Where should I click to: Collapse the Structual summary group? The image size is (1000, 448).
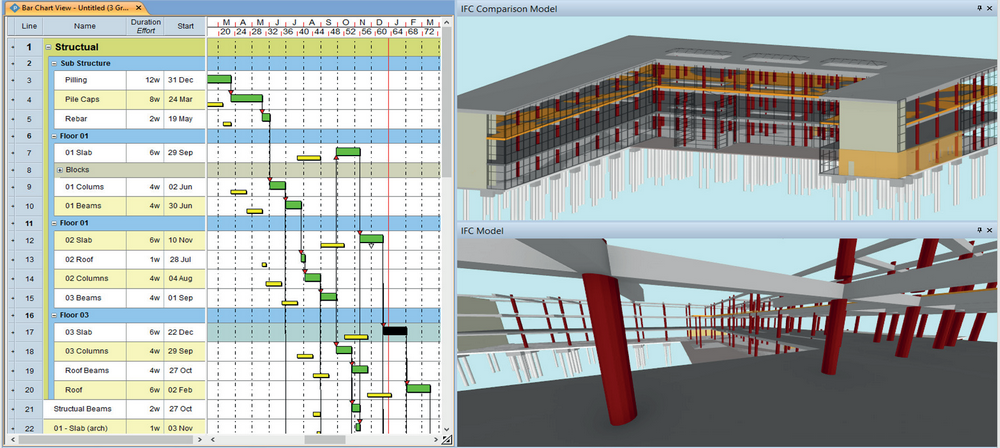(x=49, y=47)
